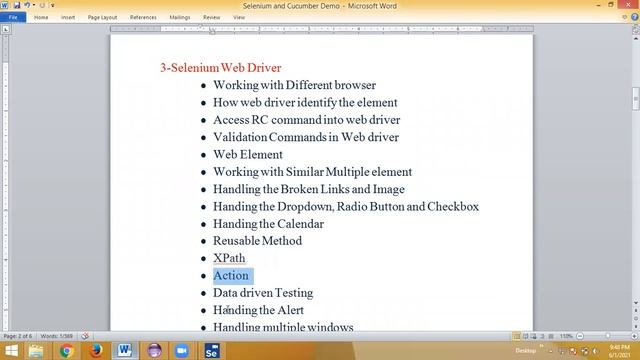Screen dimensions: 640x360
Task: Switch to the Mailings ribbon tab
Action: (x=180, y=18)
